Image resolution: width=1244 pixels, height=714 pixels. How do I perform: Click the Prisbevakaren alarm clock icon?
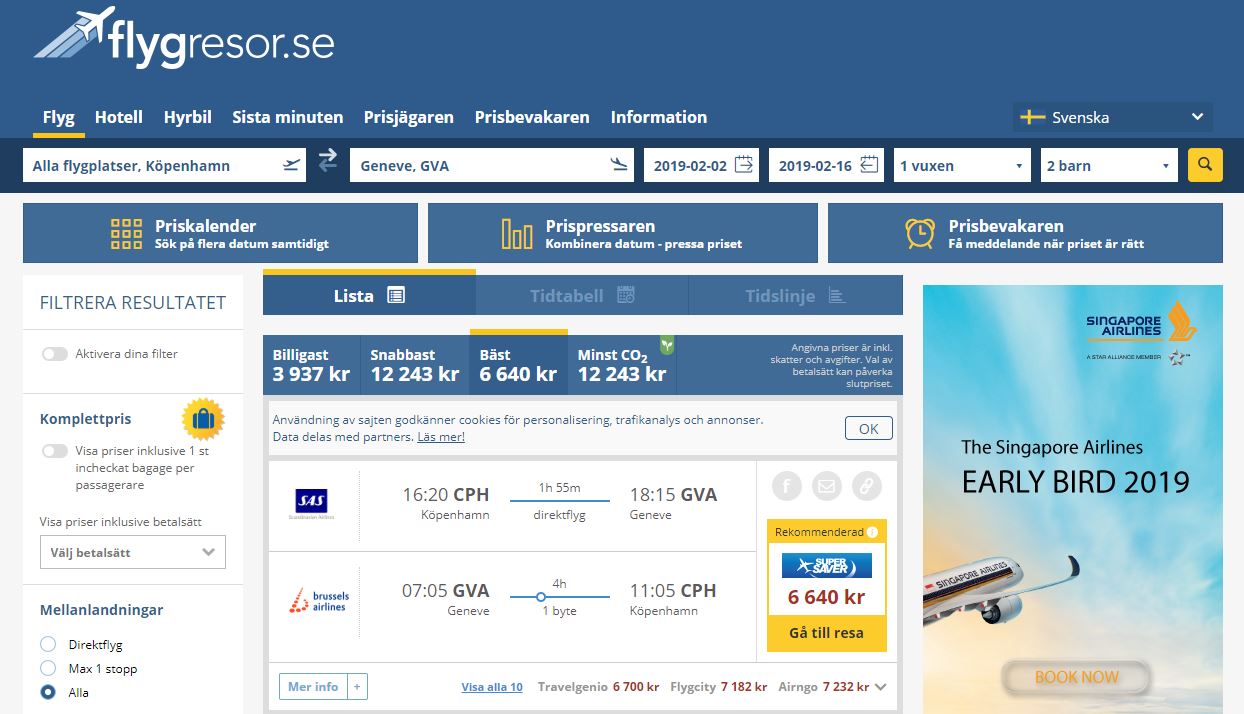pyautogui.click(x=920, y=234)
